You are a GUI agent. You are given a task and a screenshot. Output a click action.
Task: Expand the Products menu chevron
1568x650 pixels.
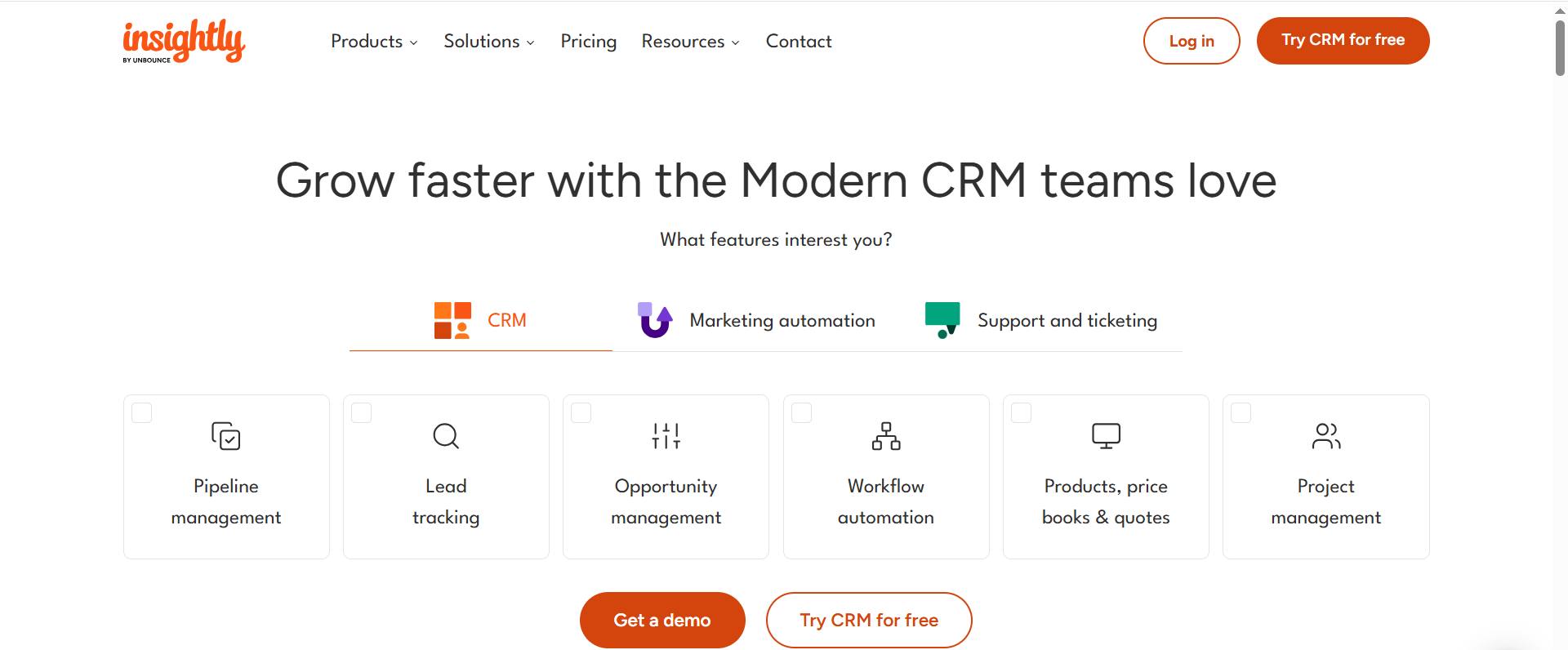tap(414, 43)
